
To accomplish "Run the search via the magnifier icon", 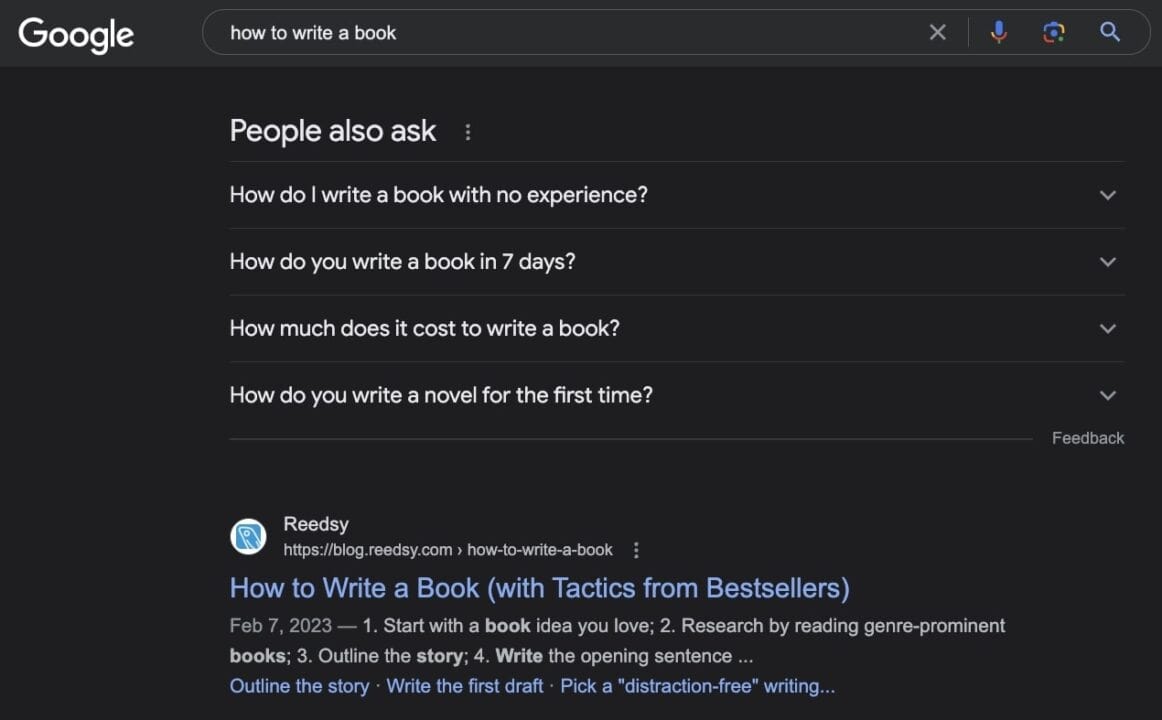I will pyautogui.click(x=1109, y=31).
